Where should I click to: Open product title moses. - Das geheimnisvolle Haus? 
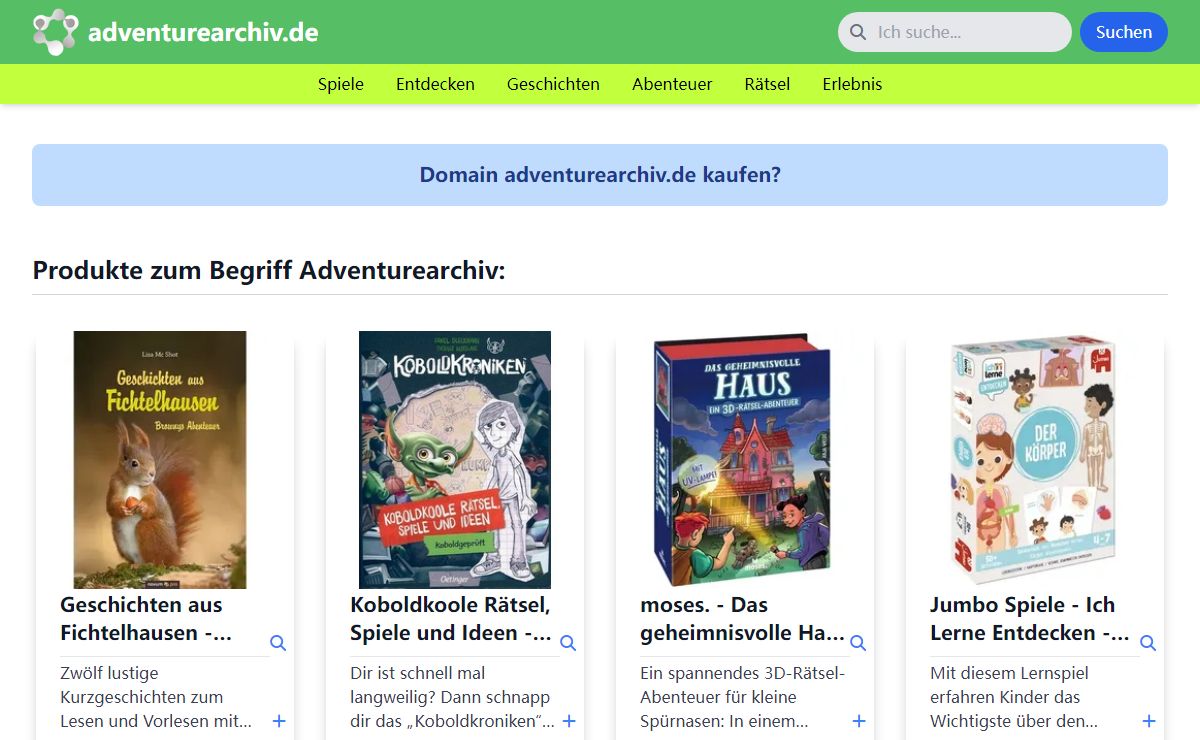(x=742, y=619)
